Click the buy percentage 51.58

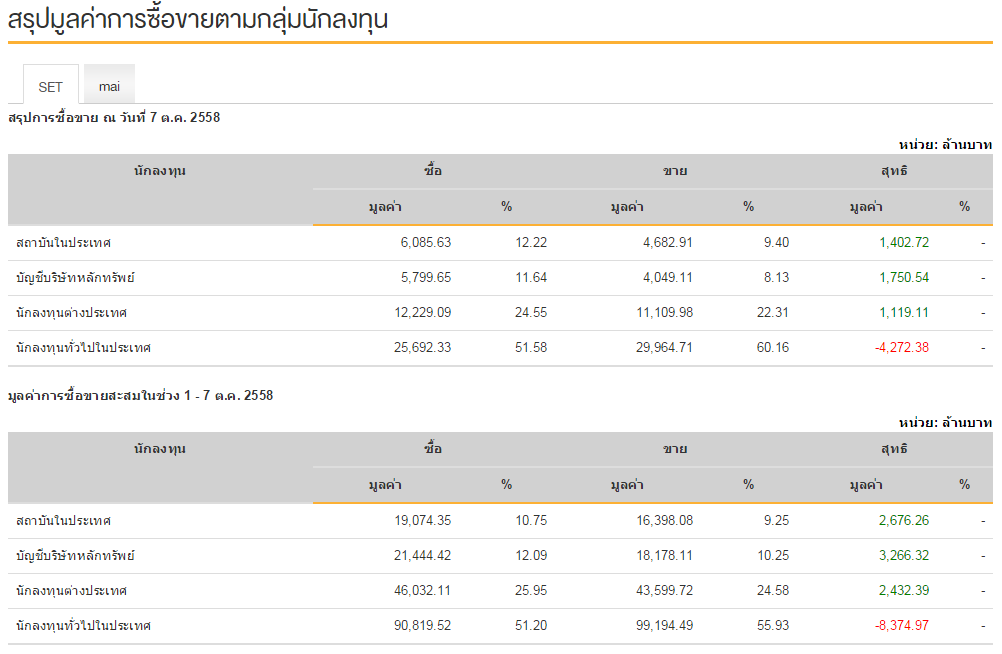click(x=531, y=348)
